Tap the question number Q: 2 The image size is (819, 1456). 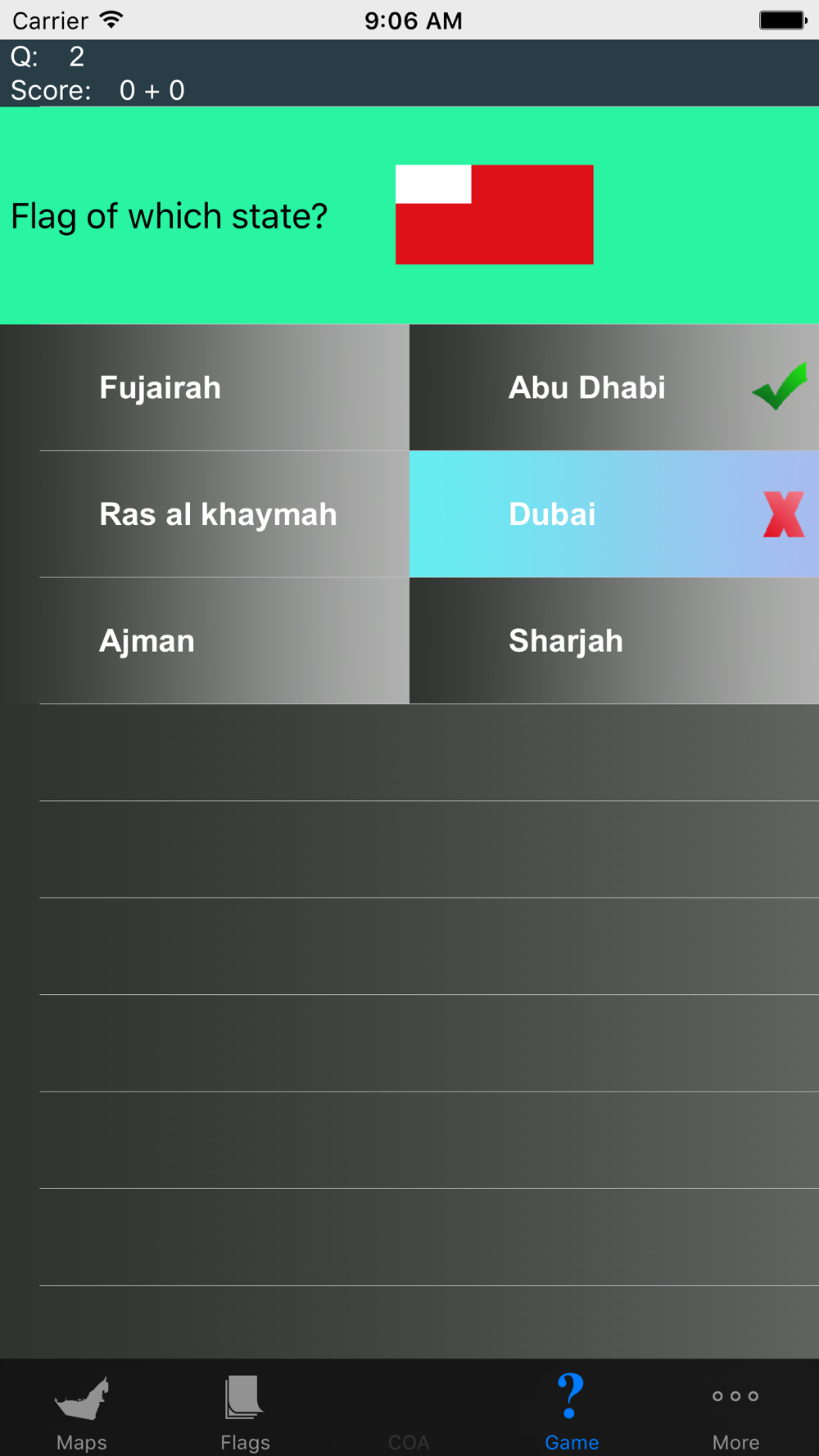point(48,57)
